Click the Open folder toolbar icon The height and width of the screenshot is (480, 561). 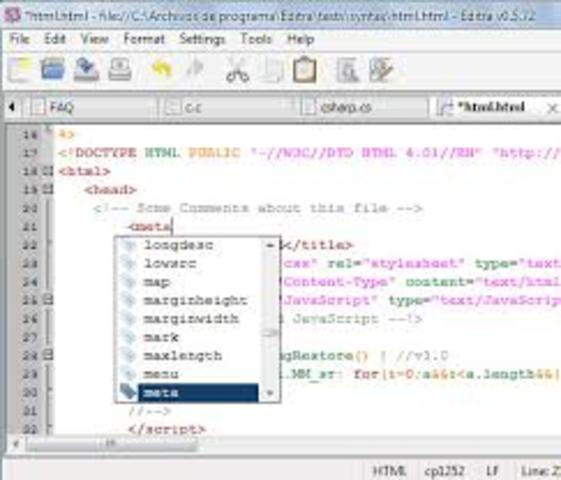pyautogui.click(x=52, y=69)
